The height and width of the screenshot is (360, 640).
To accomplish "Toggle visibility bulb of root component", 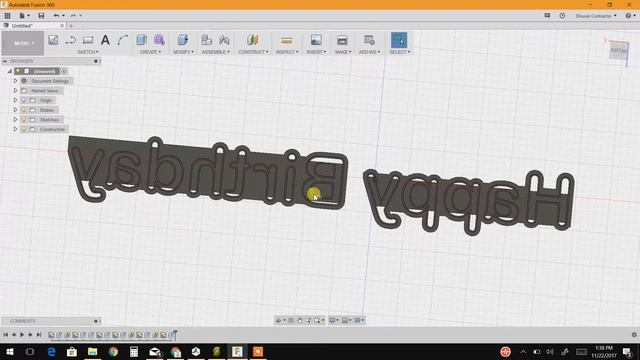I will [x=18, y=71].
